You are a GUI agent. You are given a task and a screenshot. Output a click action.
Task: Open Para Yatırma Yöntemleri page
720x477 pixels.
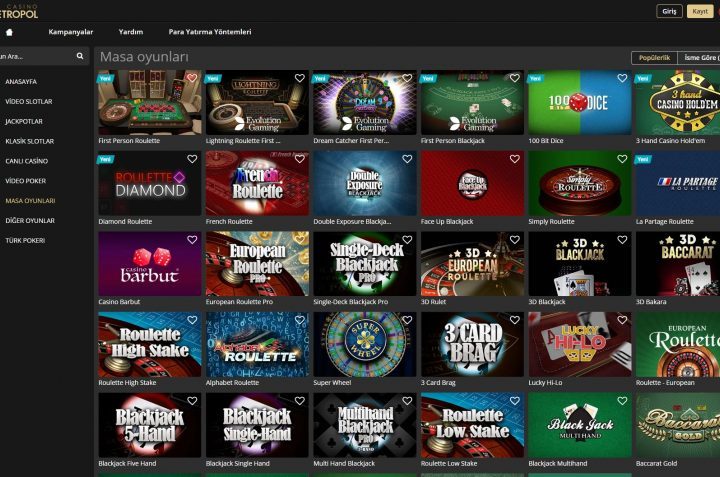pos(210,32)
